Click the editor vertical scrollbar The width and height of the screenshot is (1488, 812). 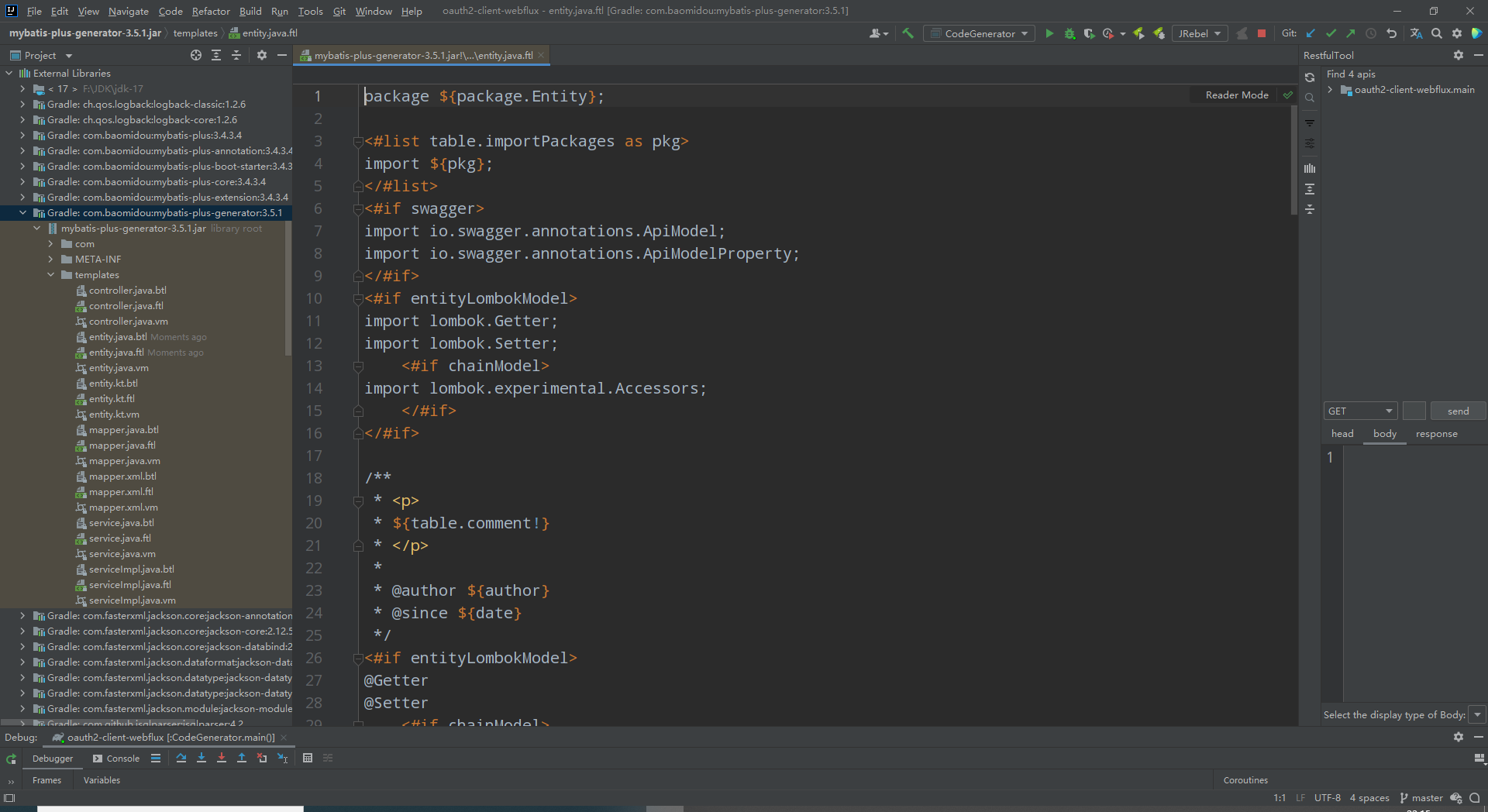coord(1293,161)
